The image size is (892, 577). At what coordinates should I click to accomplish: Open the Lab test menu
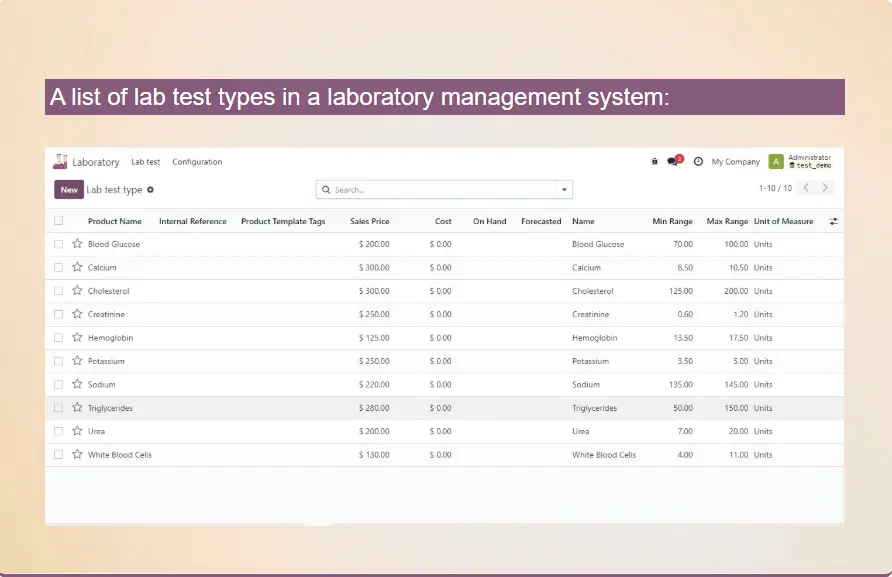pyautogui.click(x=146, y=162)
